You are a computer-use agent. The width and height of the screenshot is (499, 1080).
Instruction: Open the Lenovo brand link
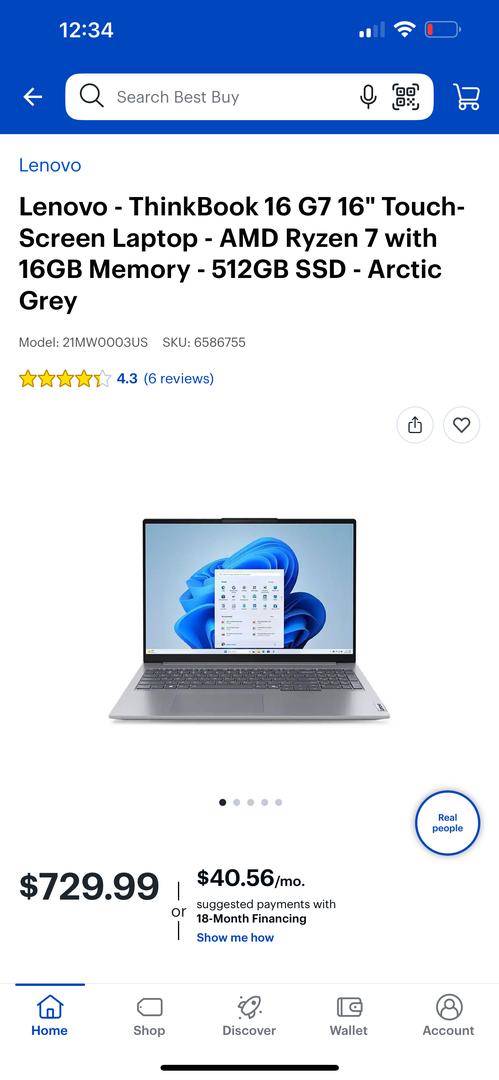[x=50, y=165]
